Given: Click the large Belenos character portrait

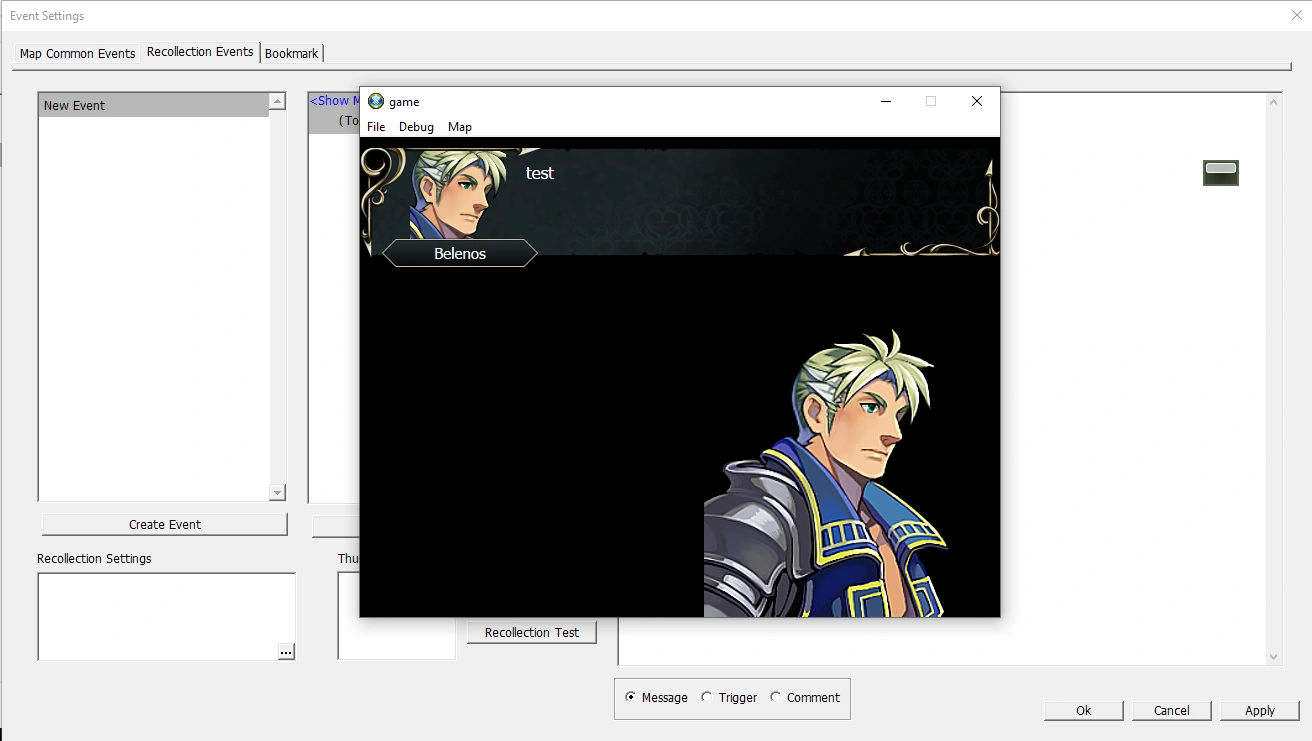Looking at the screenshot, I should (x=824, y=474).
